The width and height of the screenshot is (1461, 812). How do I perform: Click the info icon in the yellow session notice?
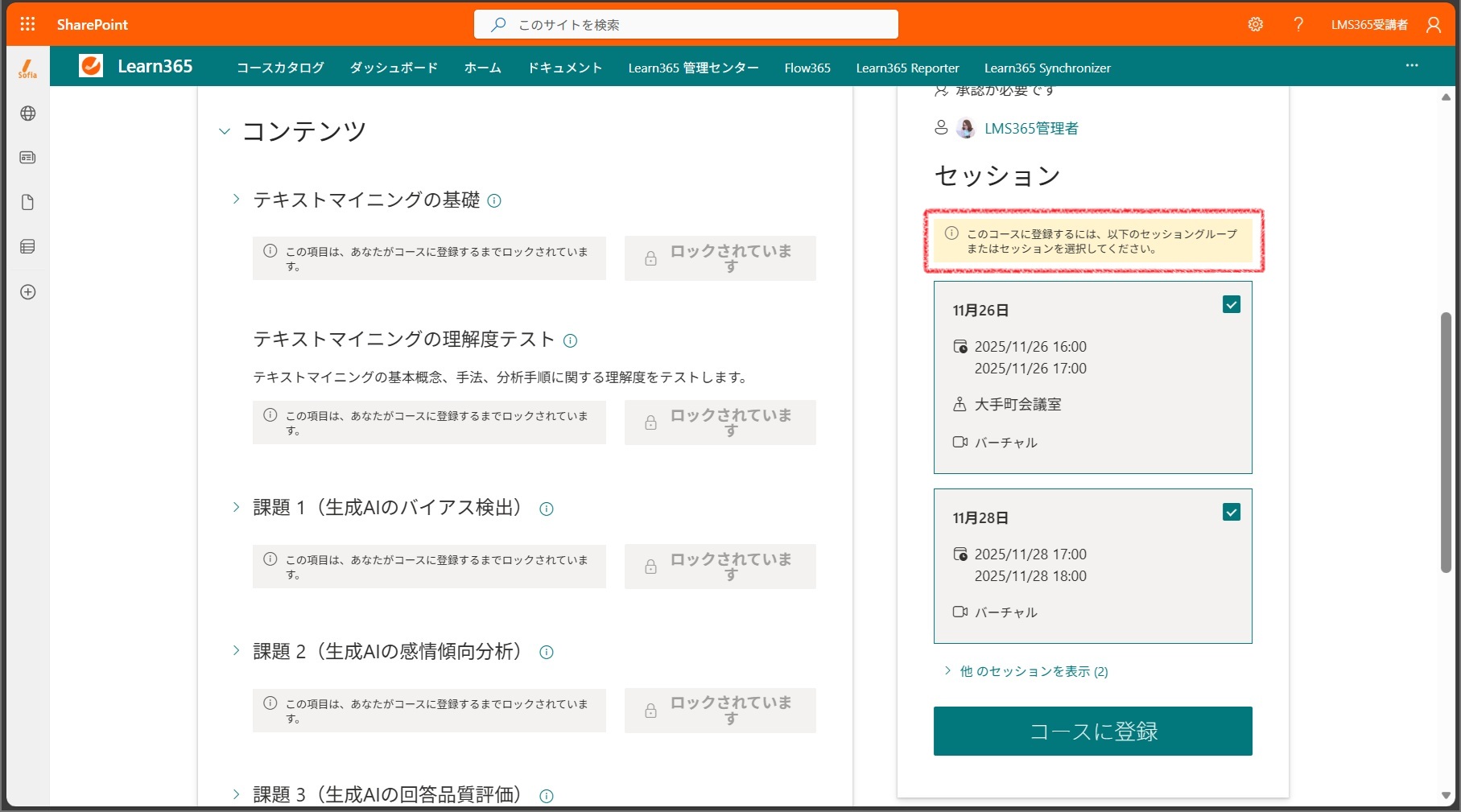pyautogui.click(x=951, y=233)
